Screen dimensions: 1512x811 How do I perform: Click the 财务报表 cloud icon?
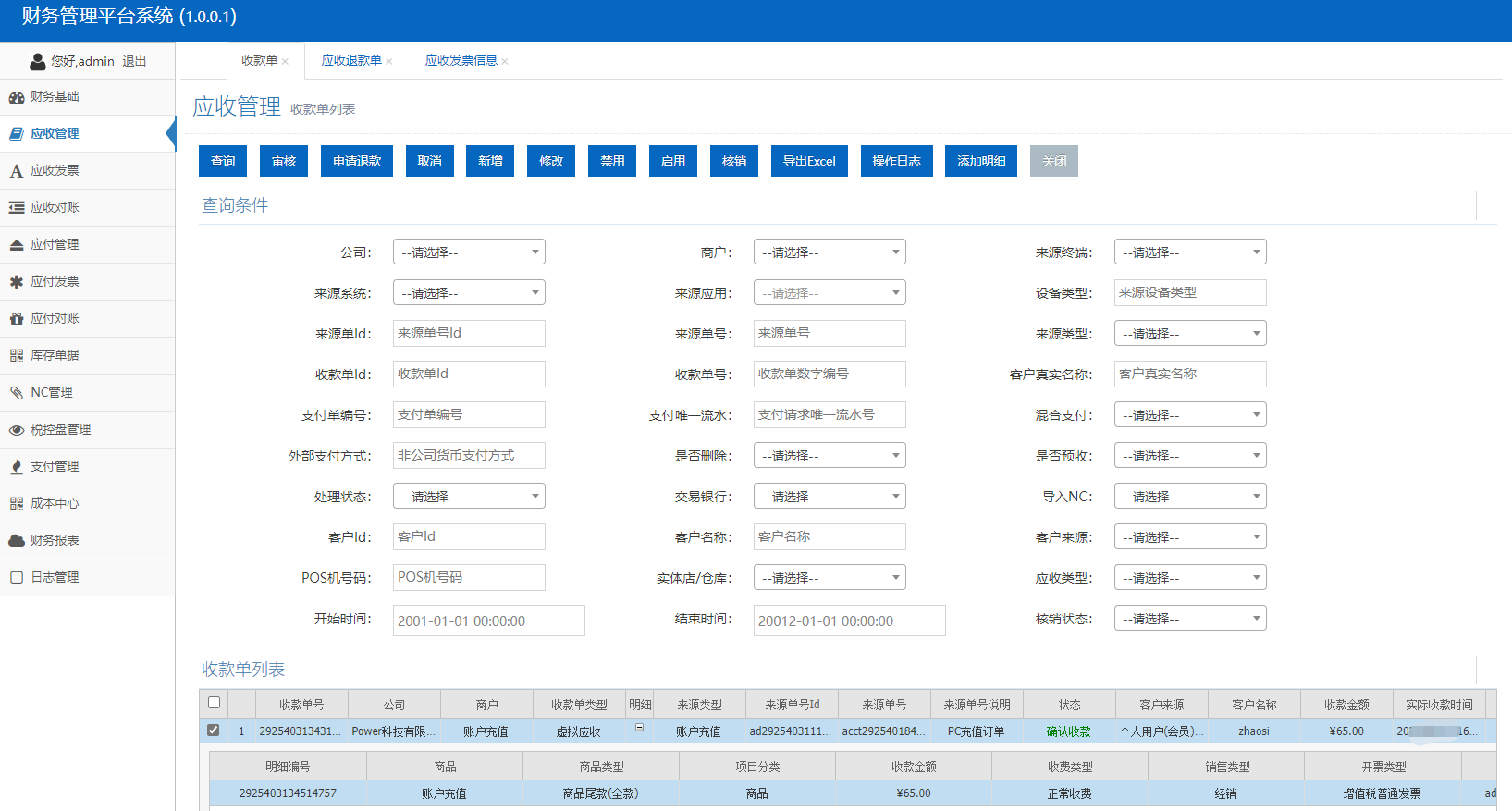point(17,541)
